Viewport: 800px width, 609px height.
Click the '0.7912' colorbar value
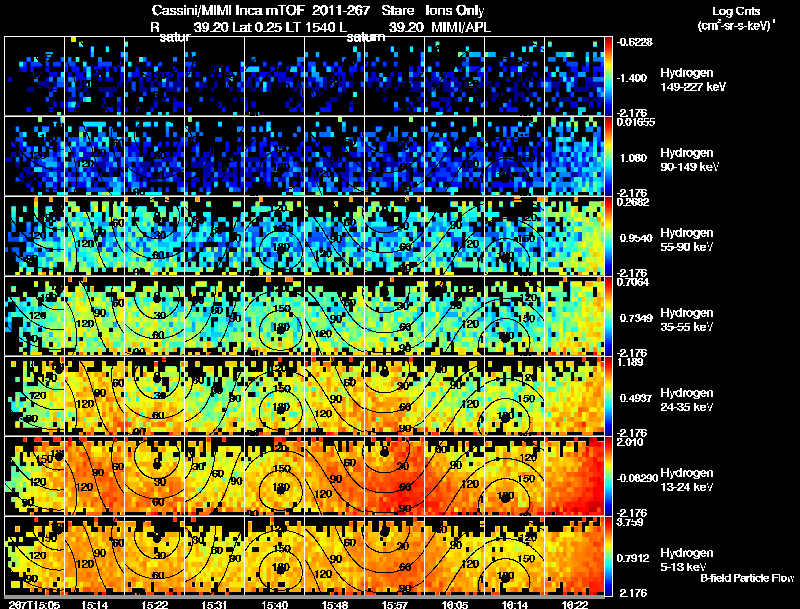point(633,558)
